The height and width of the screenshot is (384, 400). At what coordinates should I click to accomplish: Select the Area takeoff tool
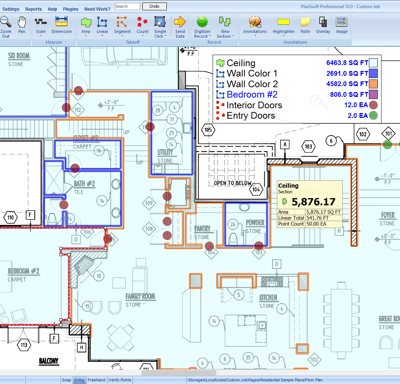pos(86,26)
